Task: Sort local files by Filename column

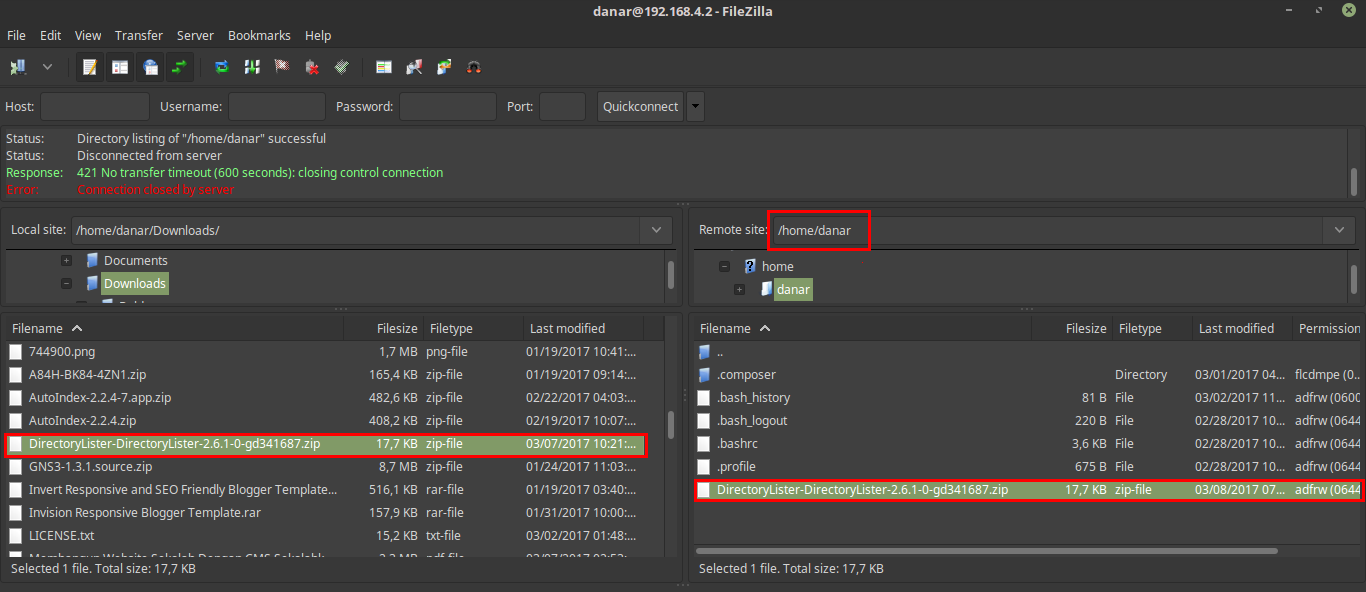Action: tap(175, 328)
